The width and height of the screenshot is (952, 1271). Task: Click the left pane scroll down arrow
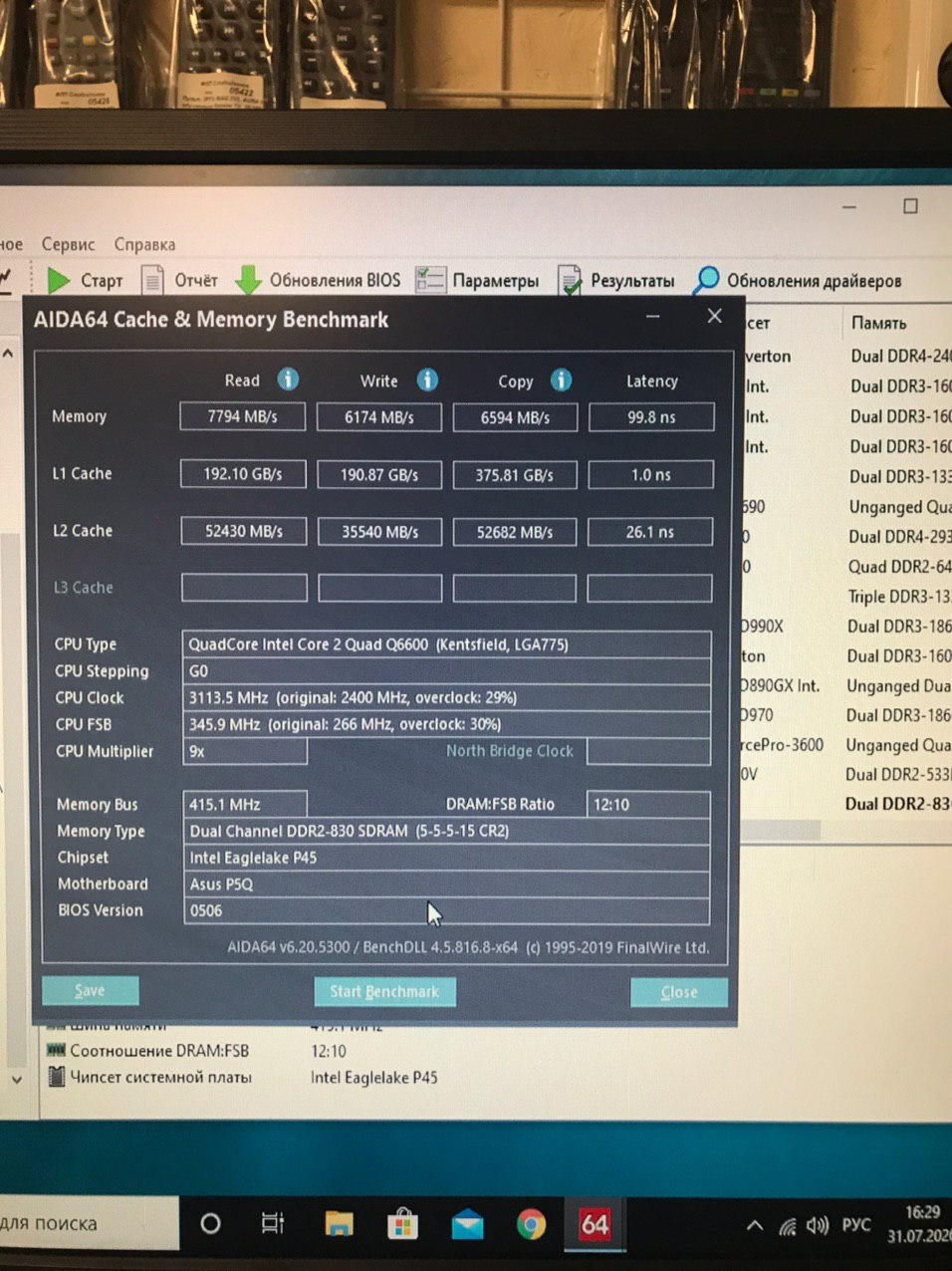click(x=16, y=1079)
